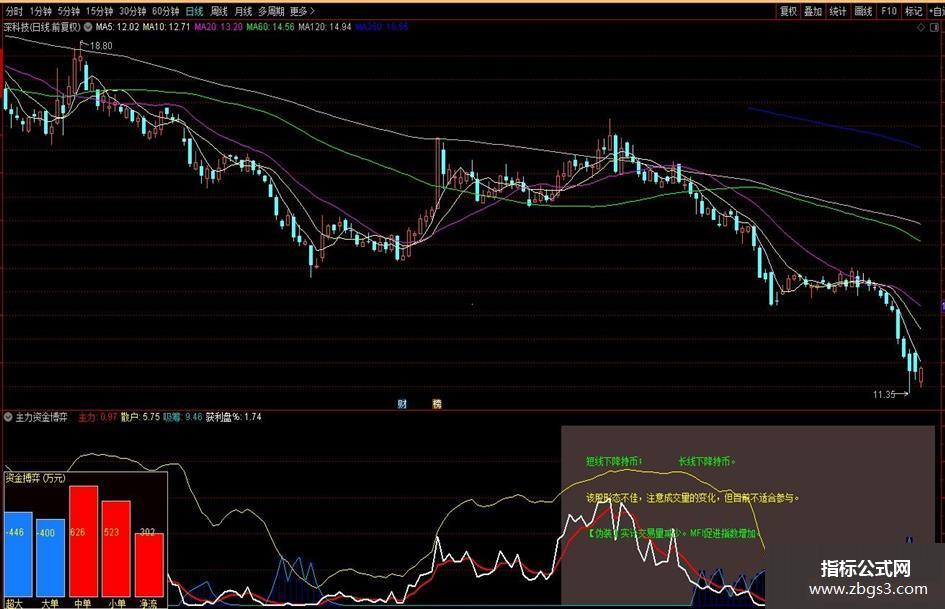Click the 吸筹: 9.46 value
Image resolution: width=945 pixels, height=609 pixels.
coord(183,417)
